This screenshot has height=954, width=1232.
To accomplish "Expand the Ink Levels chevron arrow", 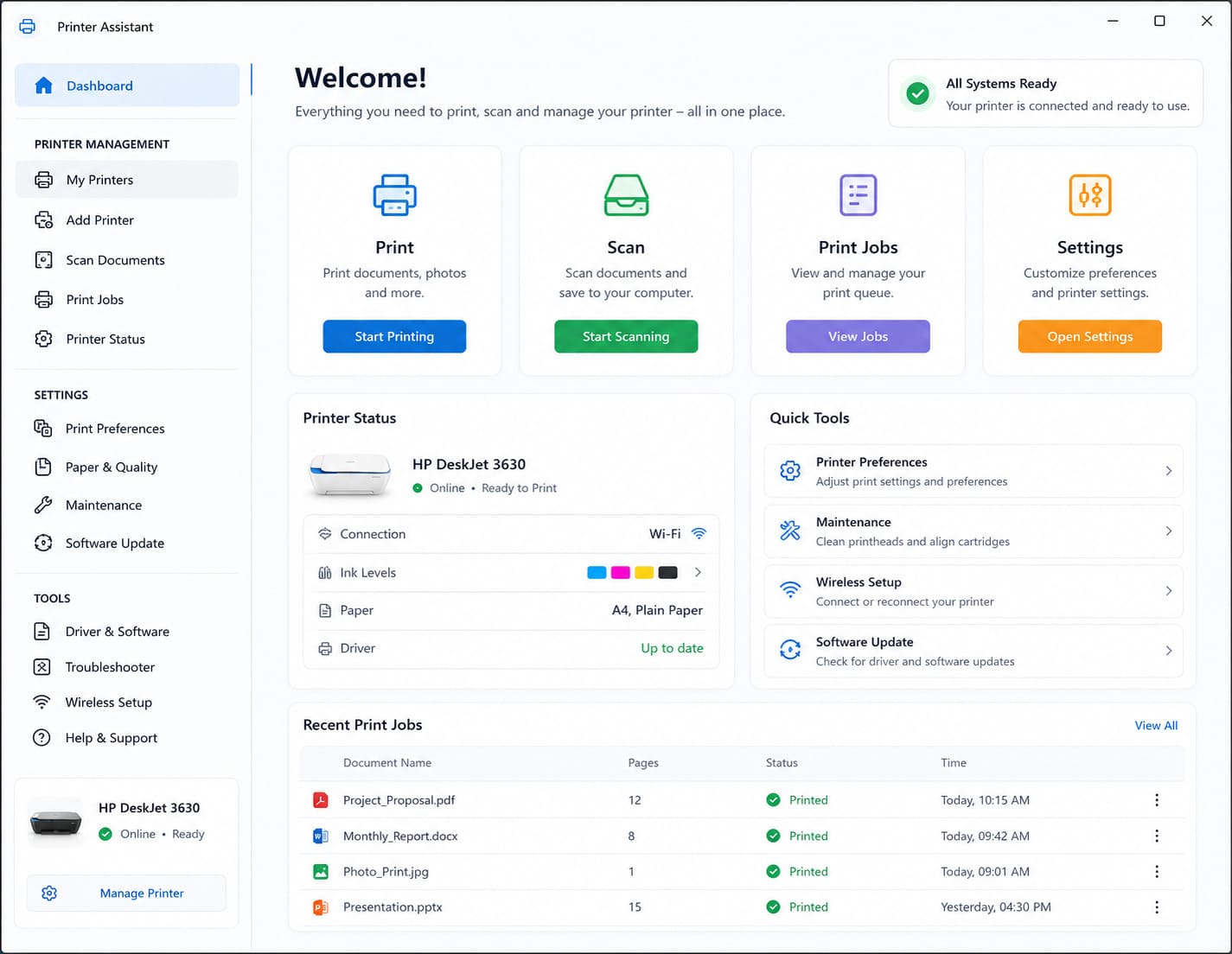I will (x=698, y=572).
